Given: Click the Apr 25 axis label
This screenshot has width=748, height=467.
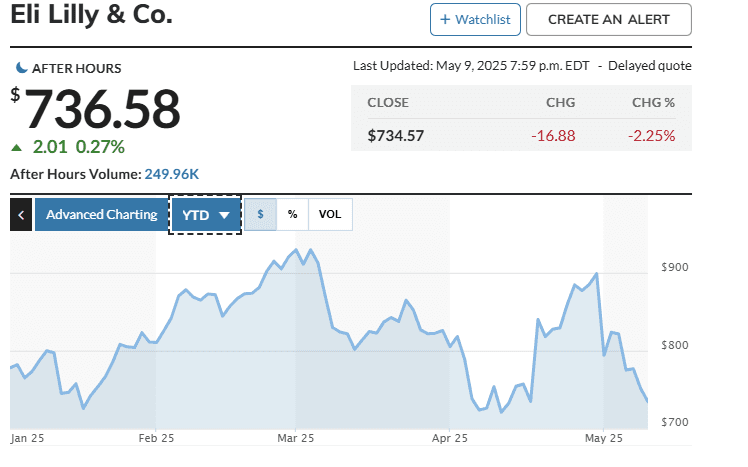Looking at the screenshot, I should coord(449,438).
